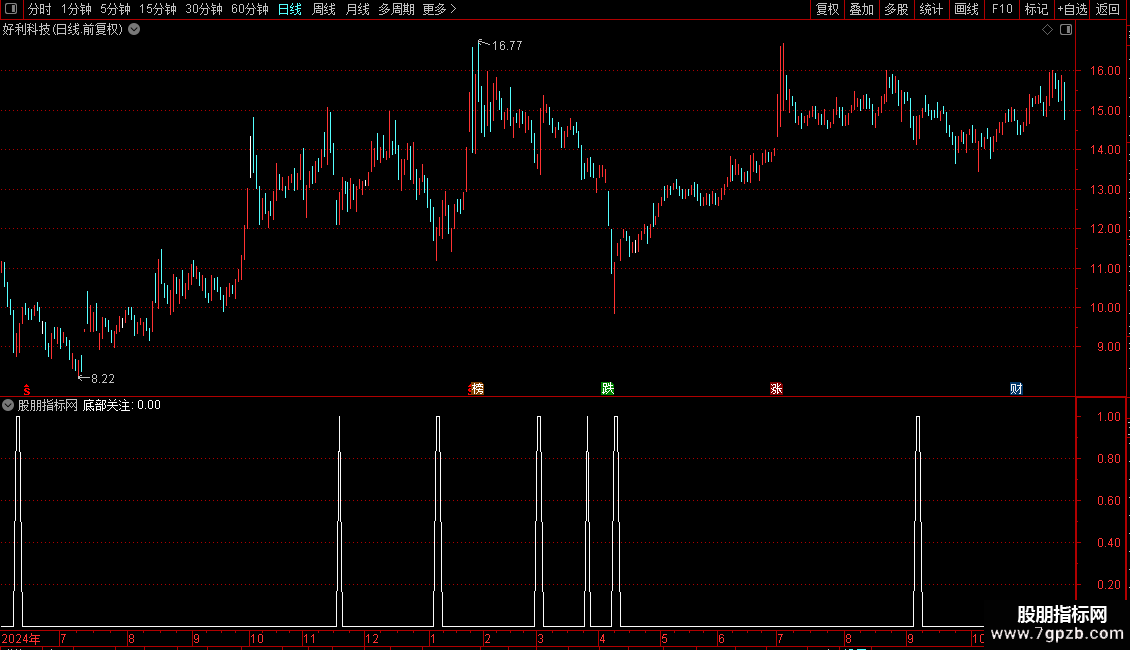The height and width of the screenshot is (650, 1130).
Task: Click the 叠加 overlay button
Action: click(x=861, y=9)
